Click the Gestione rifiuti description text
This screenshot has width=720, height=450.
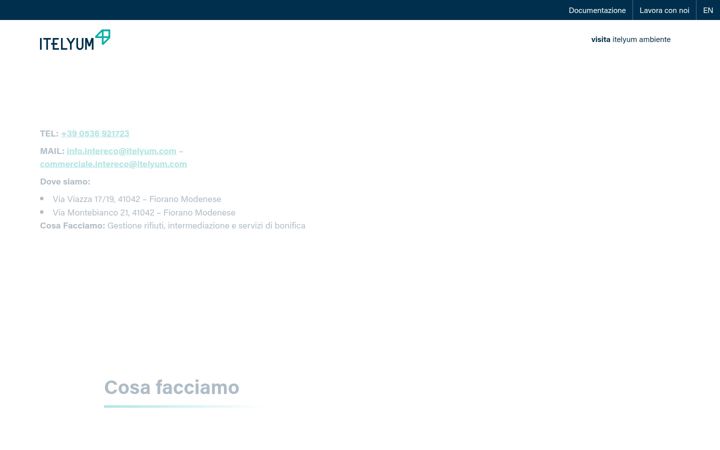[206, 225]
